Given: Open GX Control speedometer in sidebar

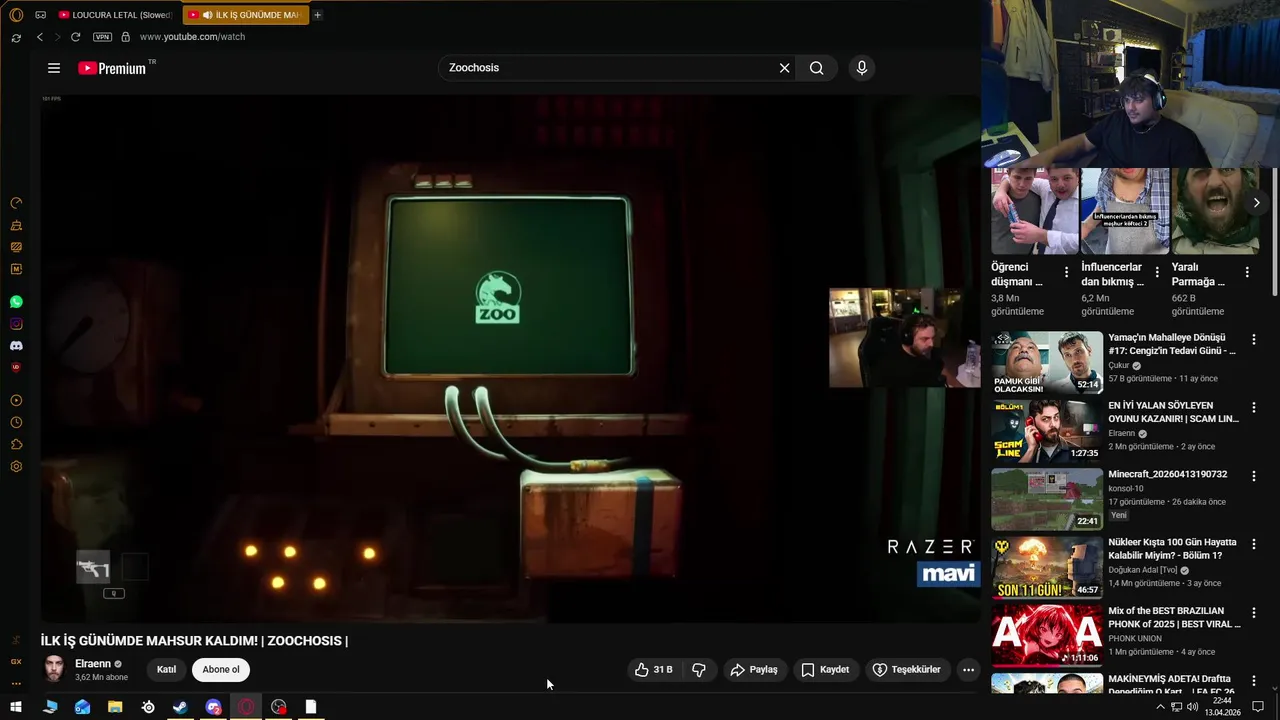Looking at the screenshot, I should 16,203.
